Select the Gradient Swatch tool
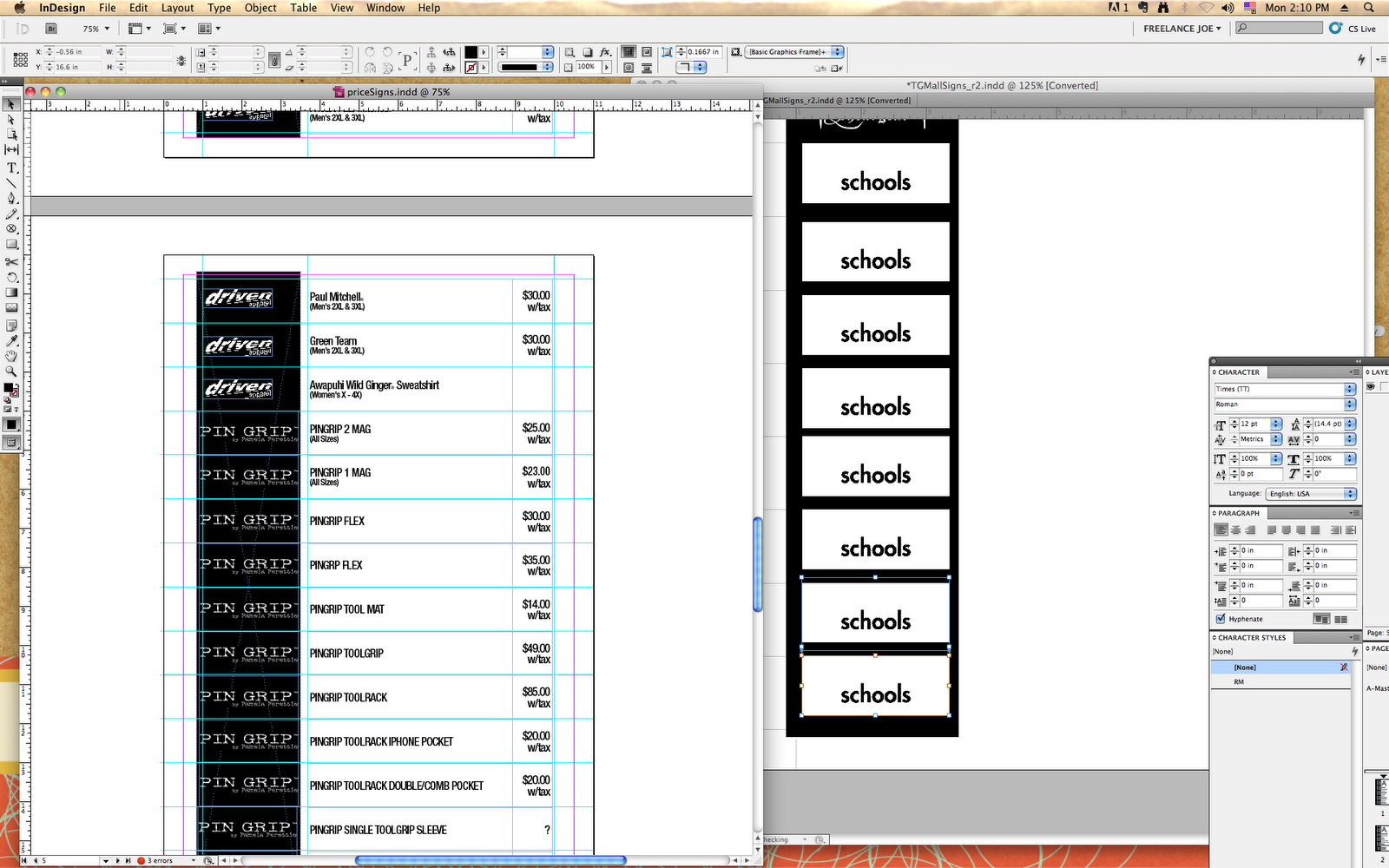Screen dimensions: 1389x868 coord(11,293)
